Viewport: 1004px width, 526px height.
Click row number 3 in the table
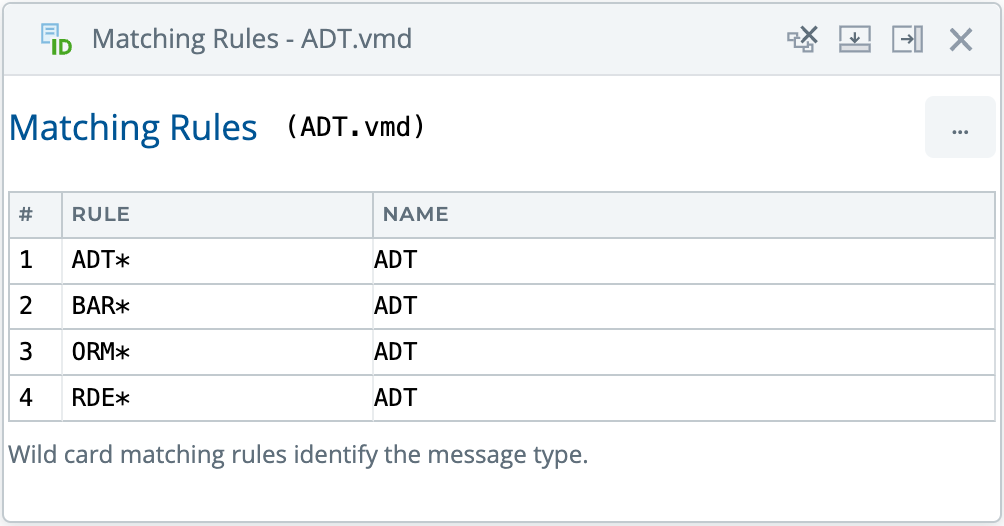click(26, 352)
